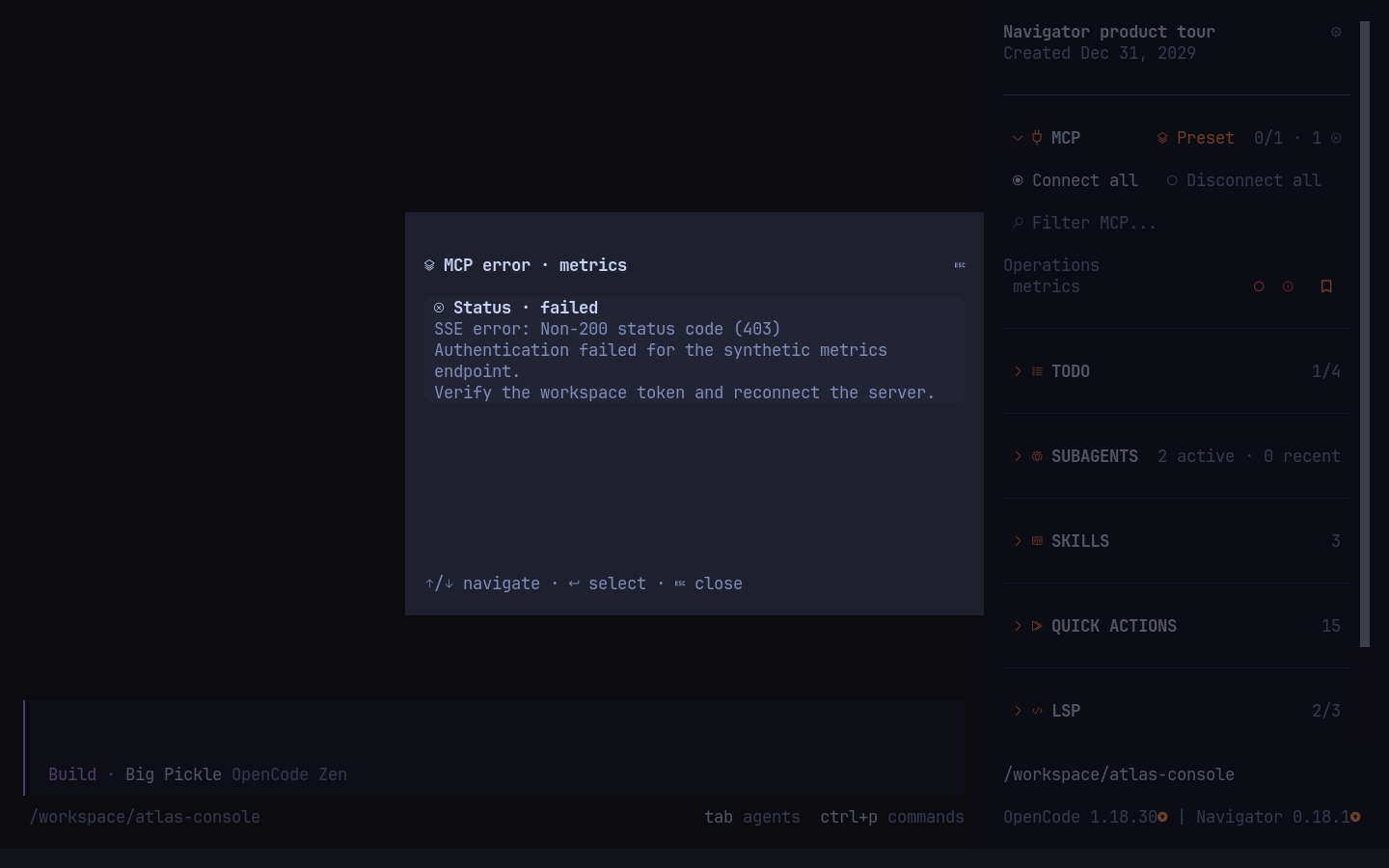The image size is (1389, 868).
Task: Click the SUBAGENTS icon
Action: coord(1037,456)
